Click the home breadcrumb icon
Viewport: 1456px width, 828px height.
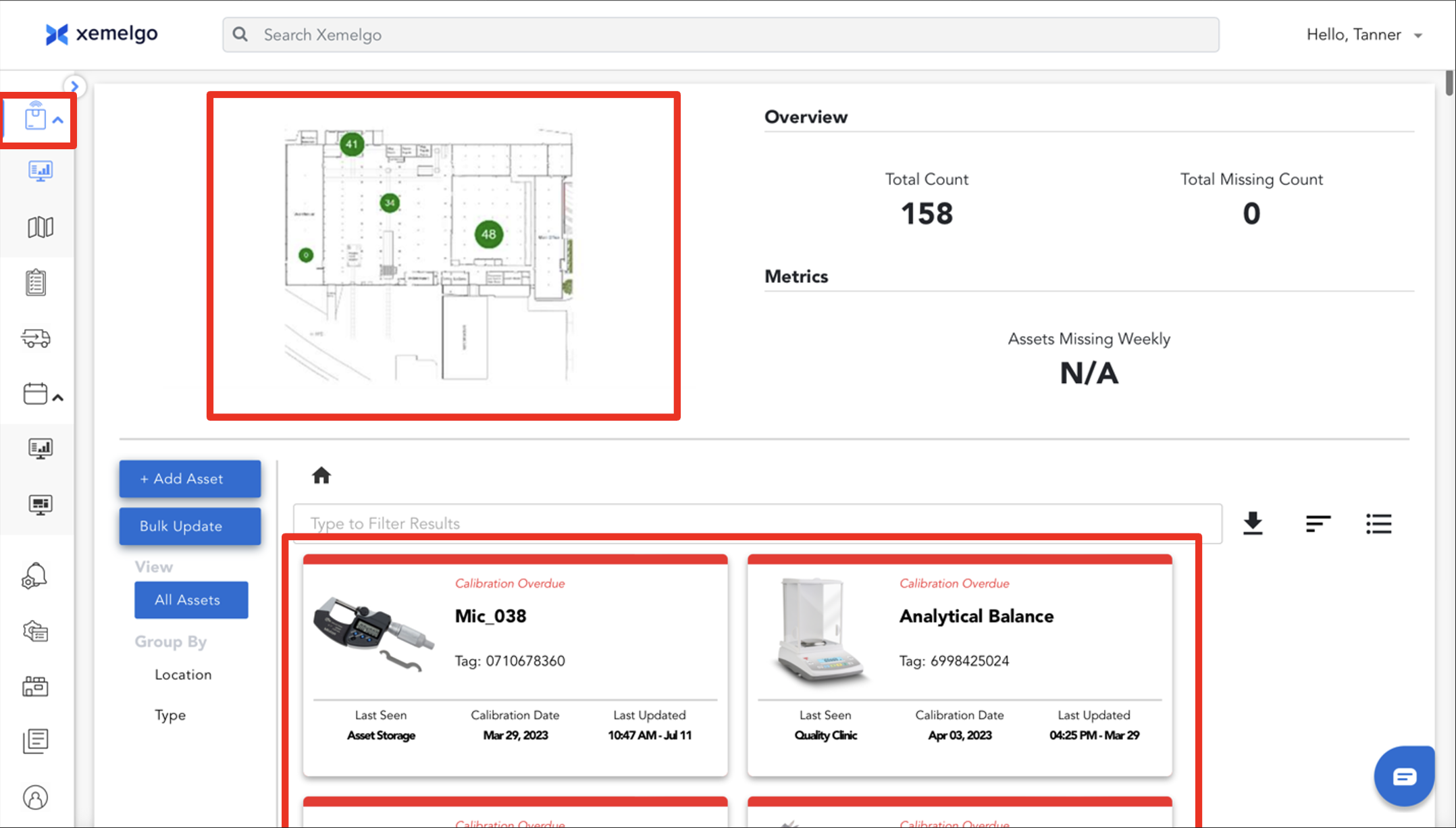[321, 476]
